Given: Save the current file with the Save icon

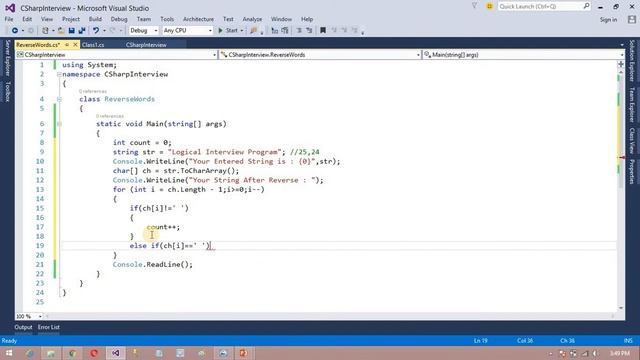Looking at the screenshot, I should (71, 31).
